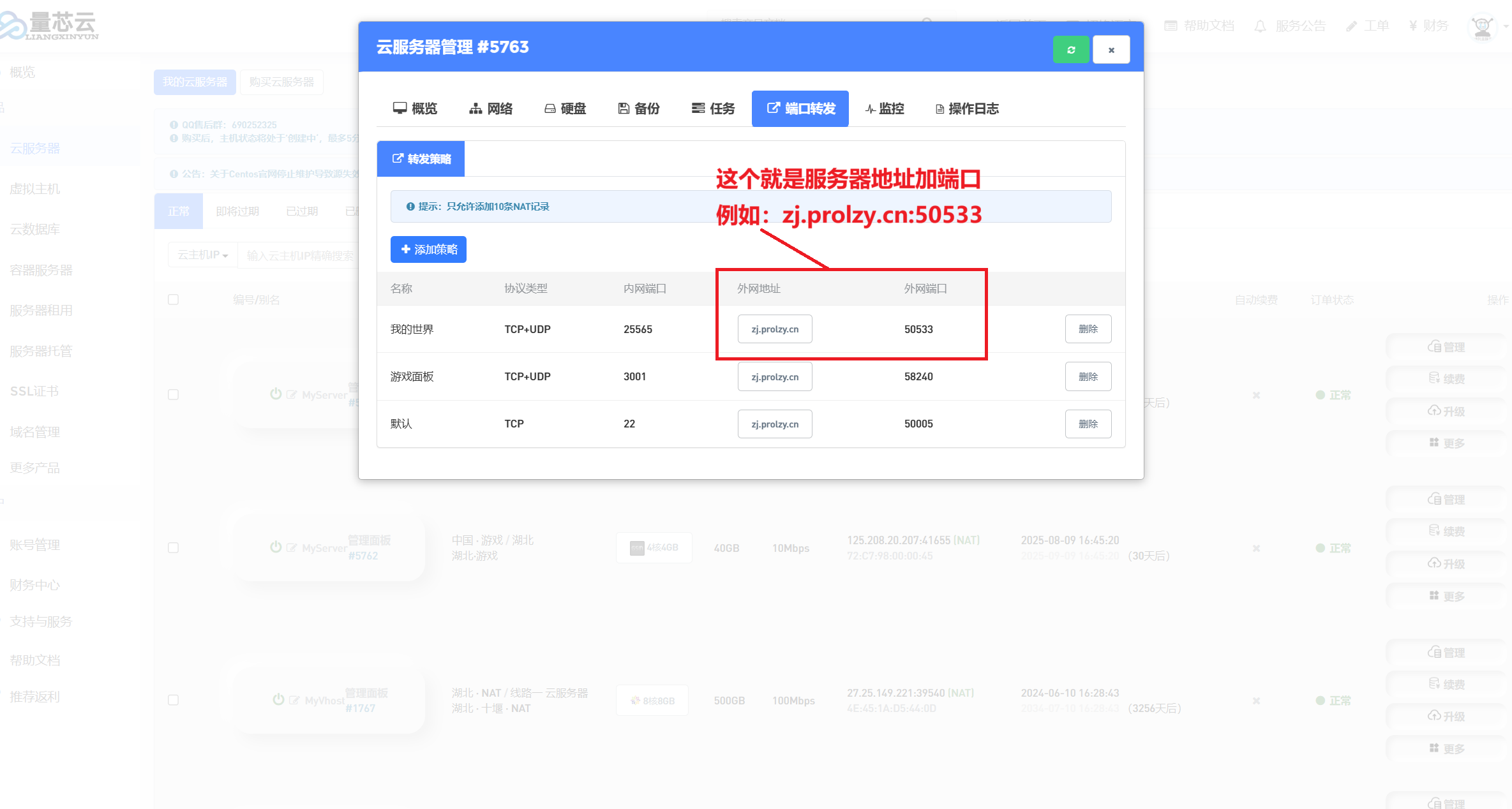Expand the account menu arrow beside avatar

click(x=1506, y=27)
